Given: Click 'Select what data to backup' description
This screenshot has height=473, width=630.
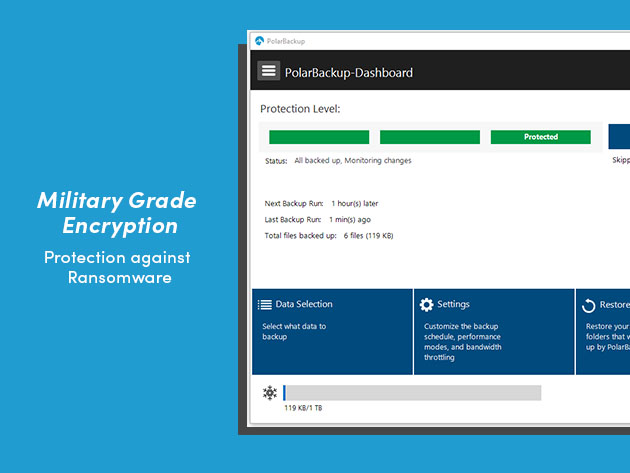Looking at the screenshot, I should (x=294, y=332).
